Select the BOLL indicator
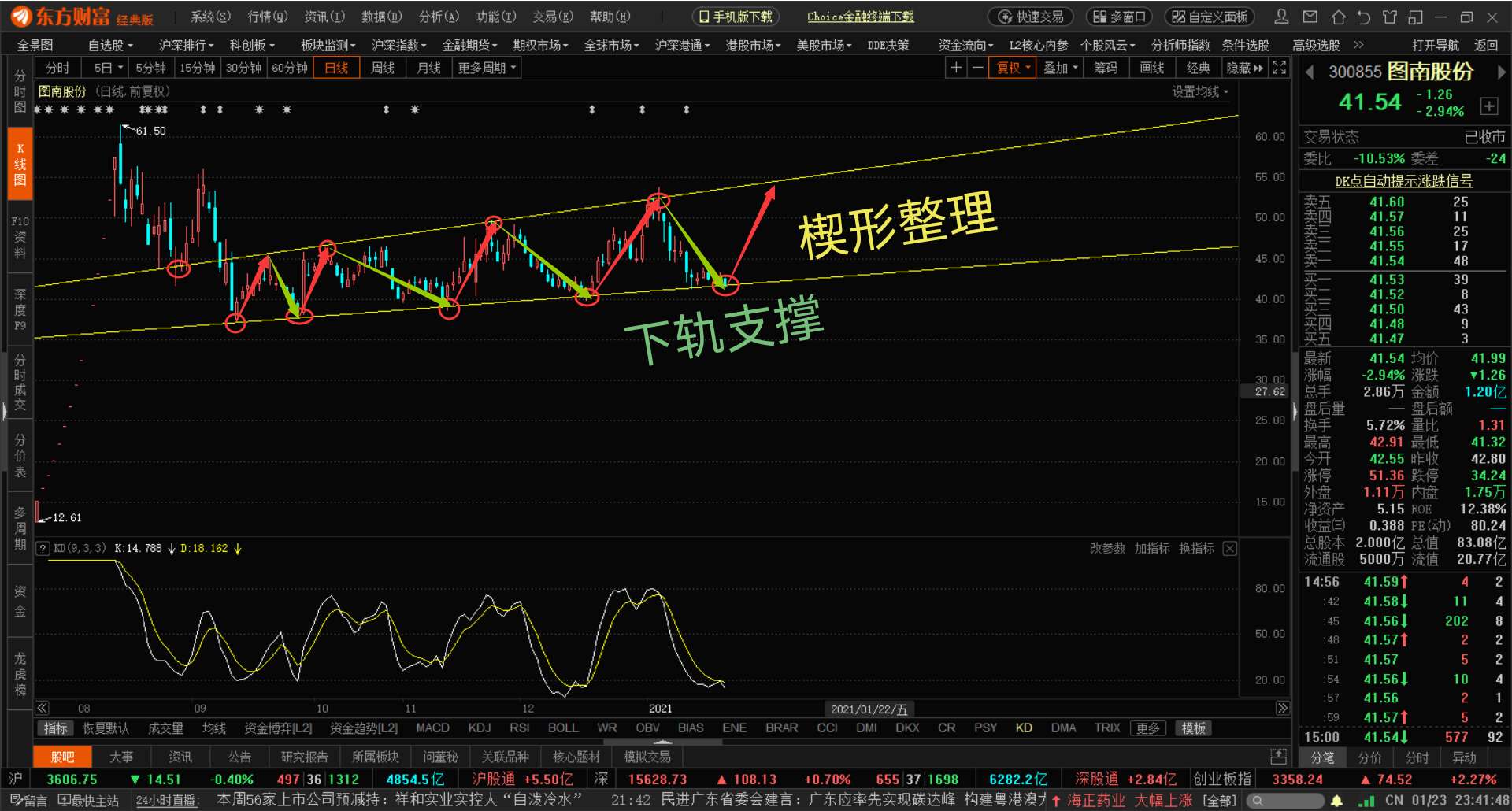This screenshot has height=811, width=1512. pyautogui.click(x=563, y=728)
